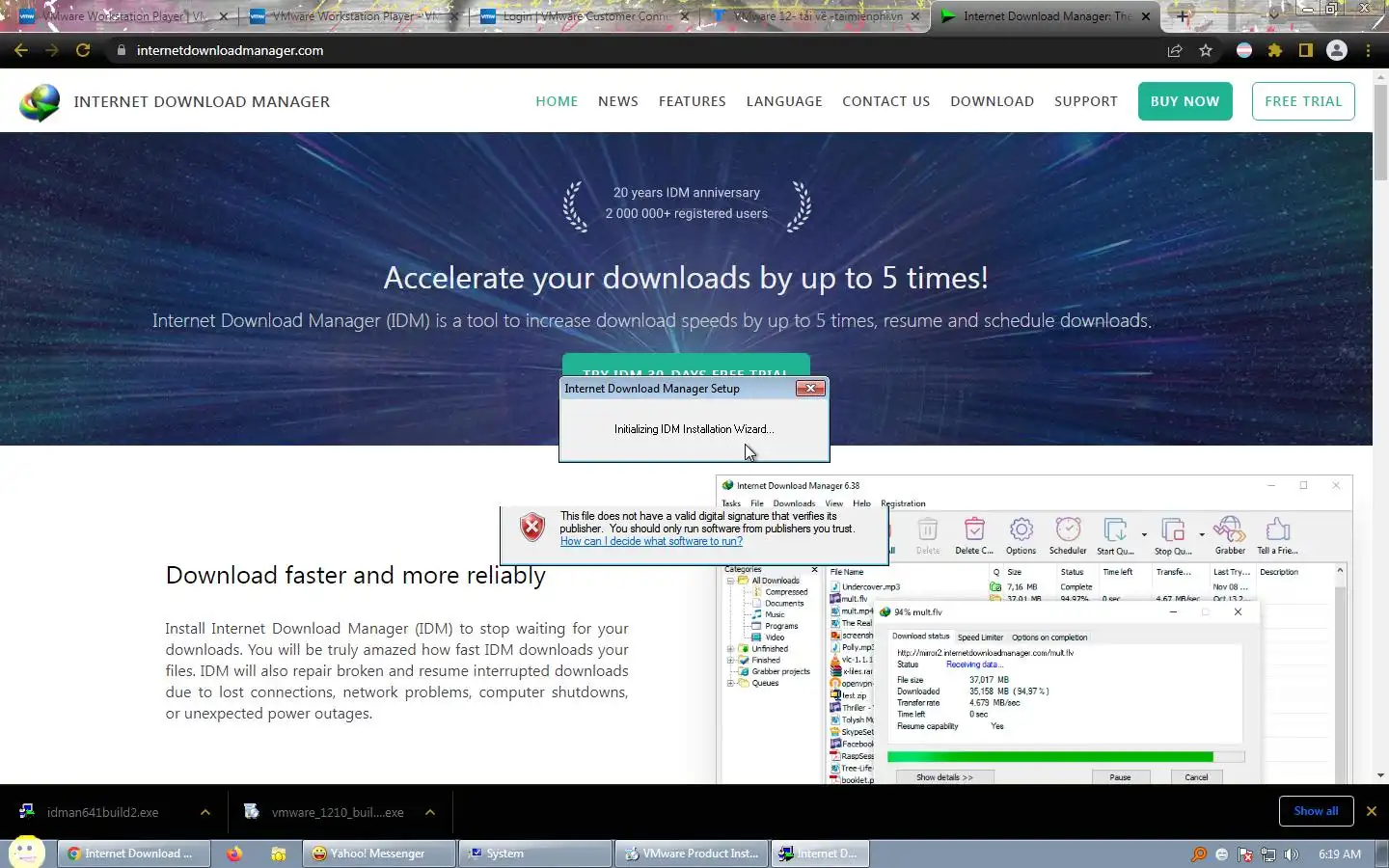Select the Speed Limiter tab in IDM screenshot
The image size is (1389, 868).
(980, 637)
